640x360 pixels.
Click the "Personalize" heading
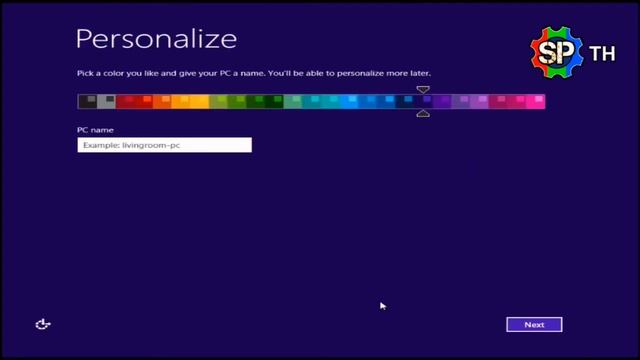click(x=156, y=39)
